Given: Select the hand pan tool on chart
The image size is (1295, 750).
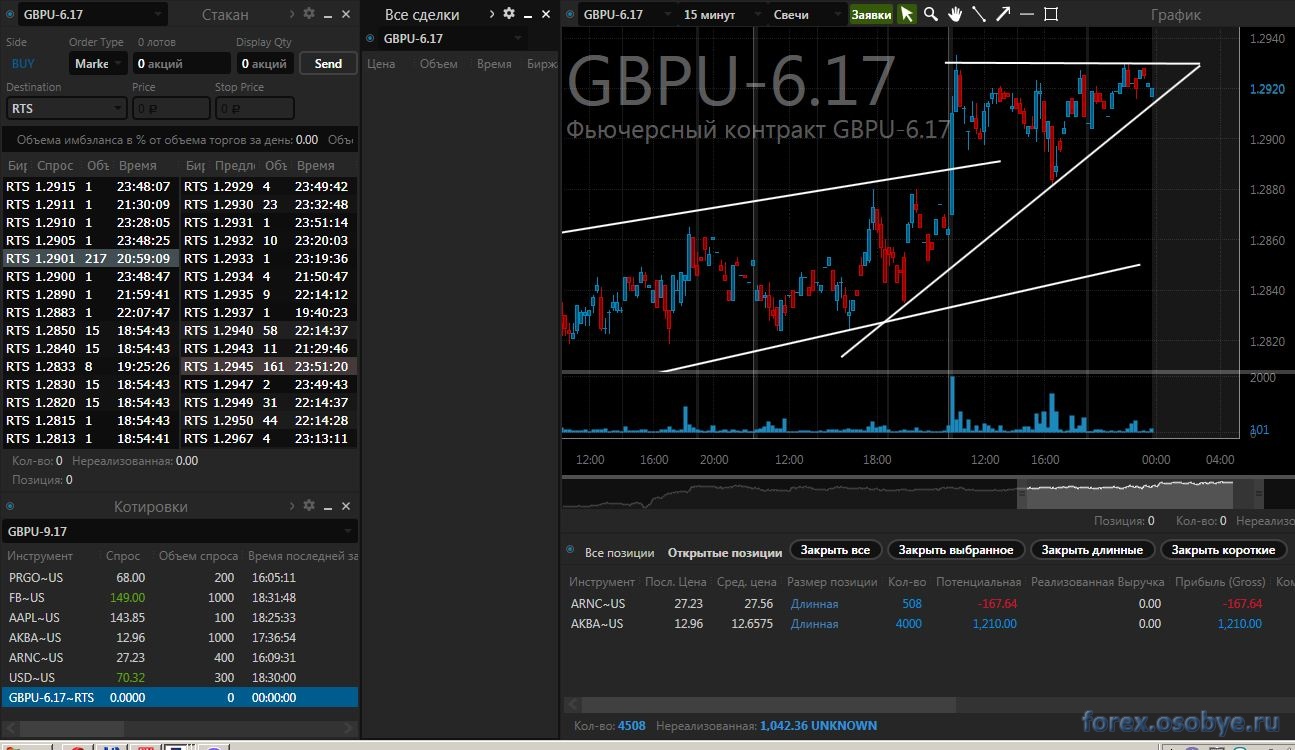Looking at the screenshot, I should [x=955, y=14].
